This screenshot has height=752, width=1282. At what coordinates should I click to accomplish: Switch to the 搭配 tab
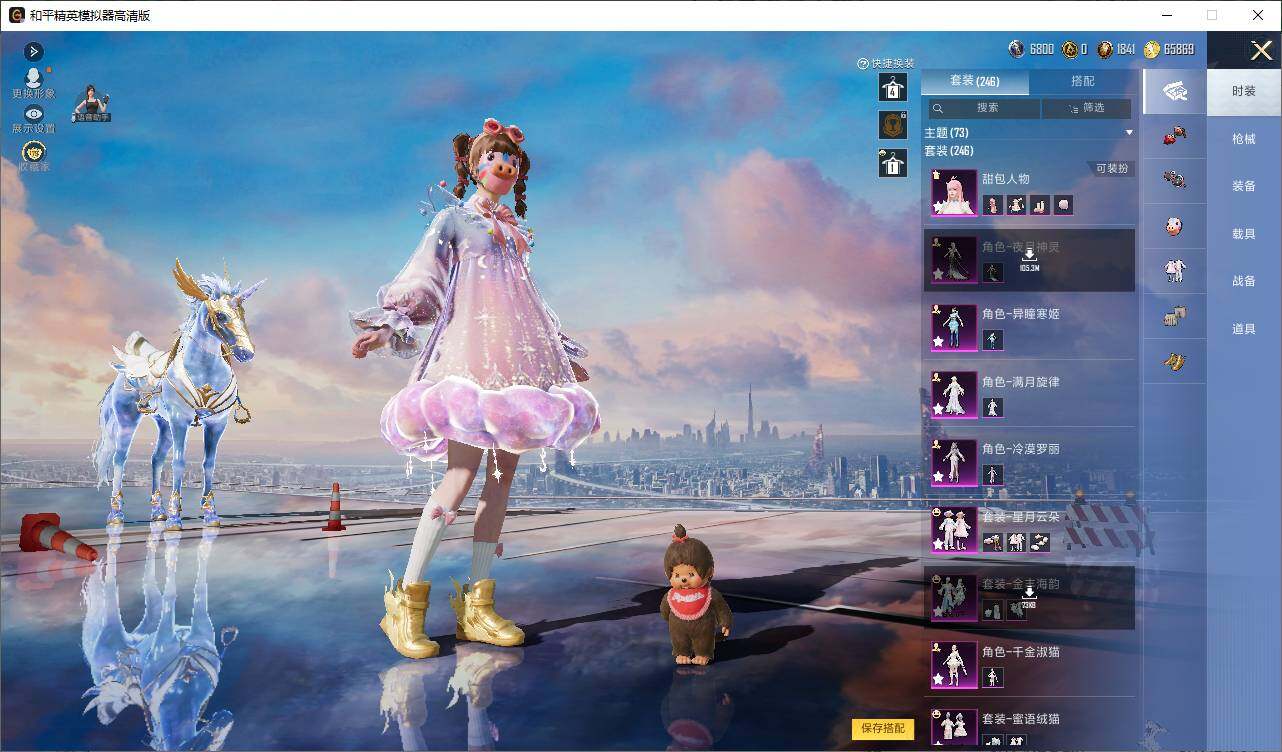pyautogui.click(x=1083, y=81)
